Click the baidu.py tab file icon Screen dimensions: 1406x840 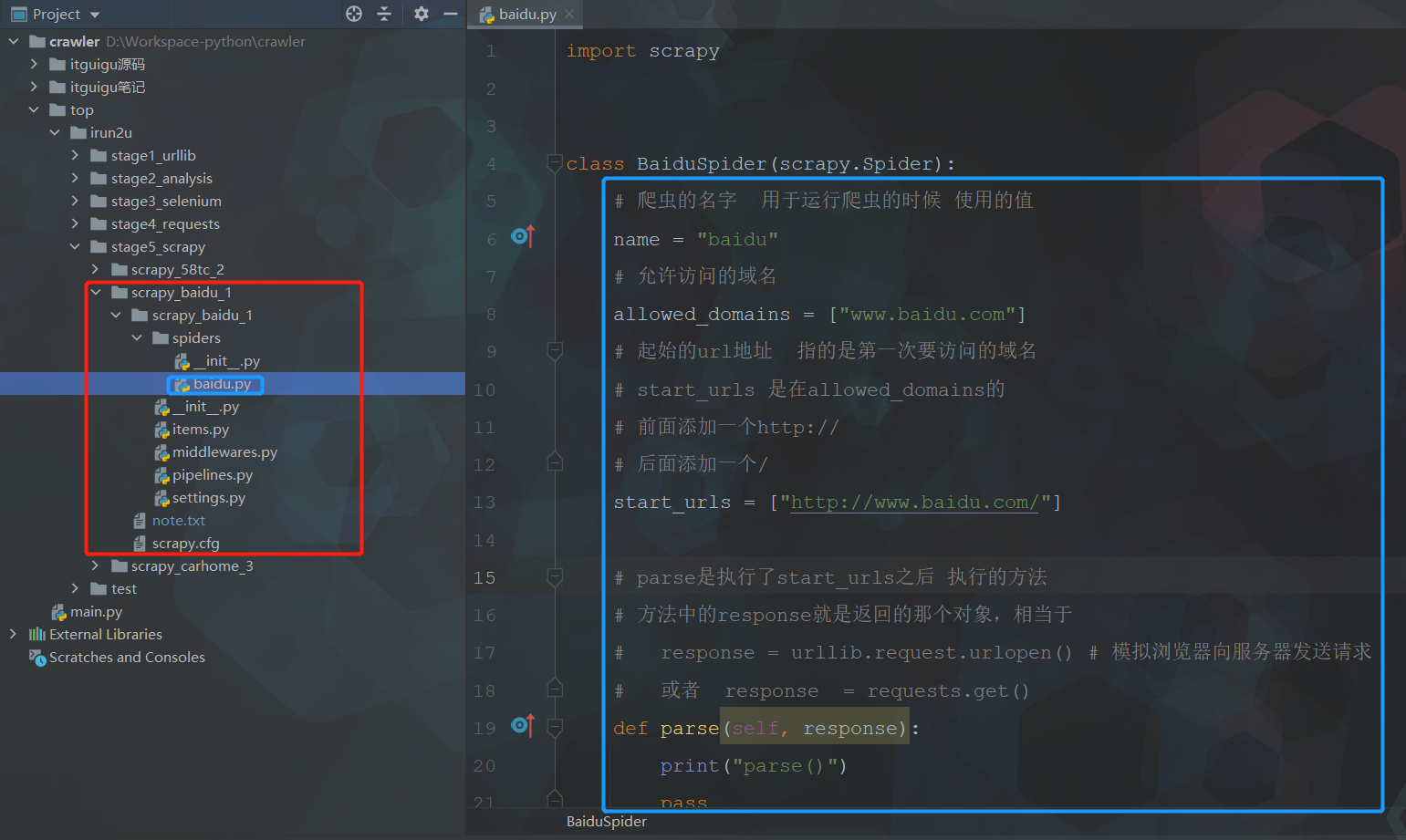[487, 15]
